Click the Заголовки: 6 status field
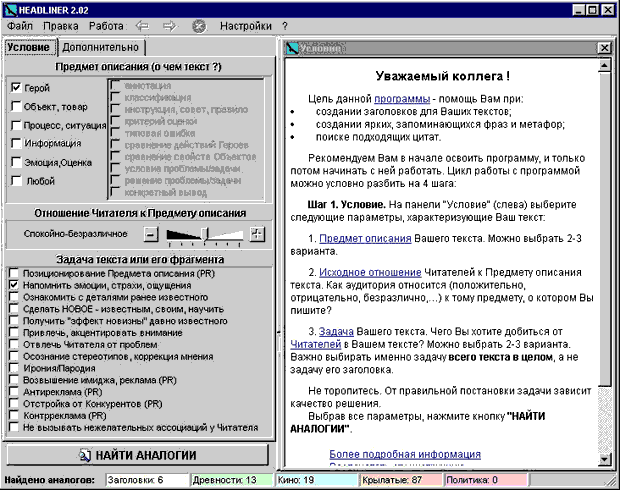 pyautogui.click(x=147, y=480)
